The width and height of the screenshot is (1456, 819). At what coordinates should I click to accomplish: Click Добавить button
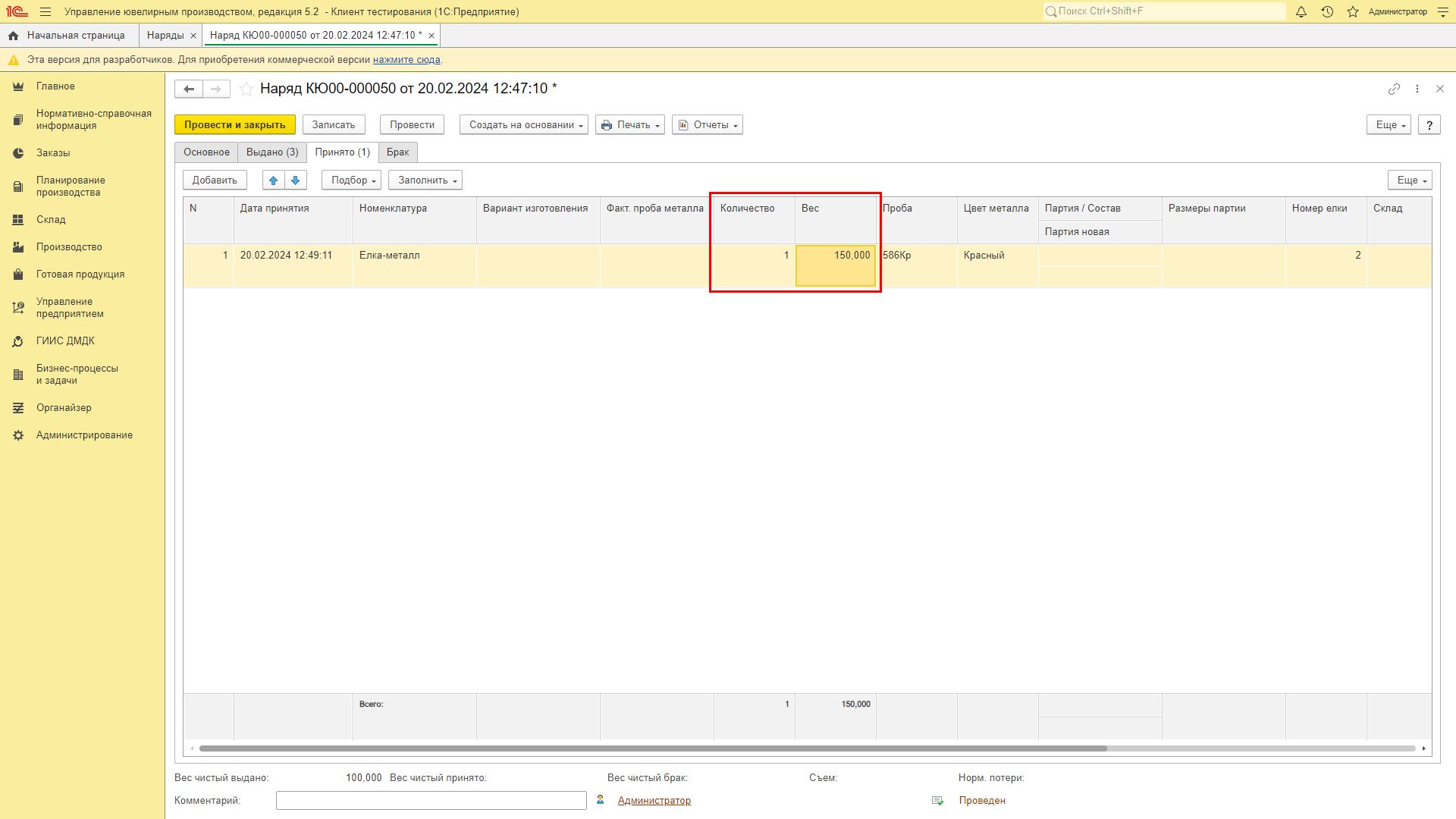click(215, 180)
